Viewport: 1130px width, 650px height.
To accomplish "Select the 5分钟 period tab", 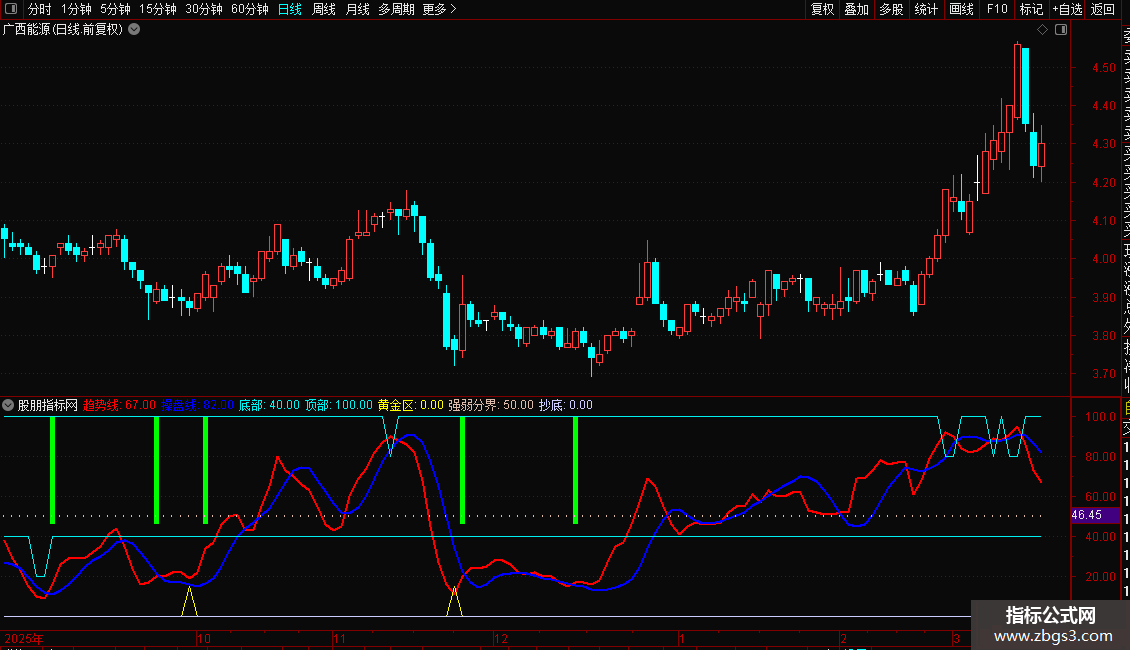I will 115,9.
